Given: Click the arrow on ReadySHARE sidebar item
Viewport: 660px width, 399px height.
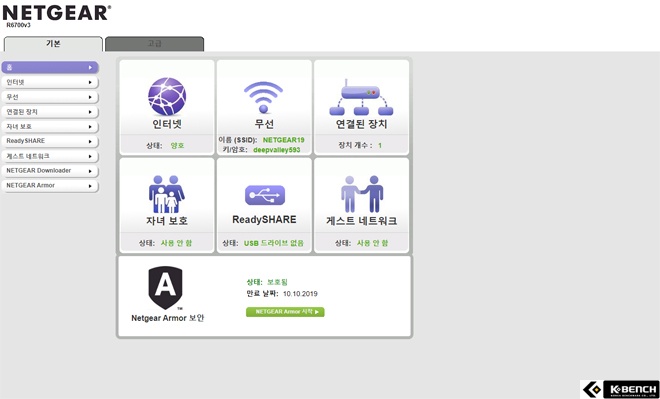Looking at the screenshot, I should (x=90, y=141).
